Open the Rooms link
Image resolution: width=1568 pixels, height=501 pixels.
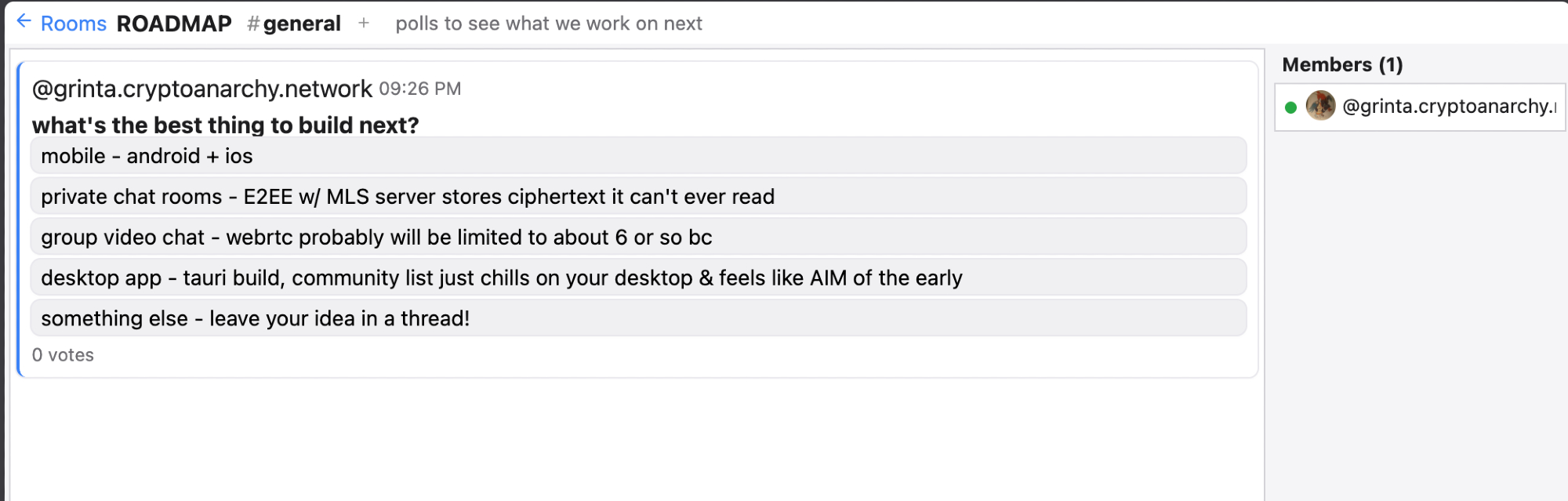tap(73, 24)
